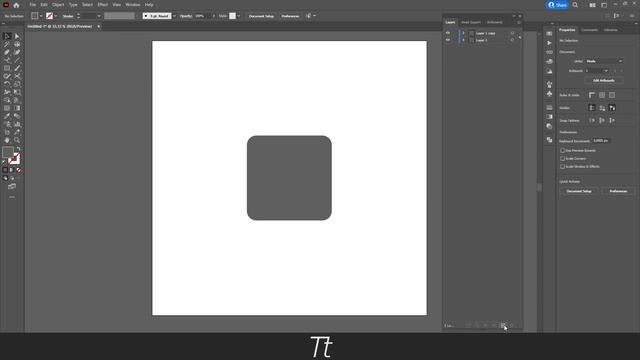
Task: Create new layer in Layers panel
Action: click(503, 325)
